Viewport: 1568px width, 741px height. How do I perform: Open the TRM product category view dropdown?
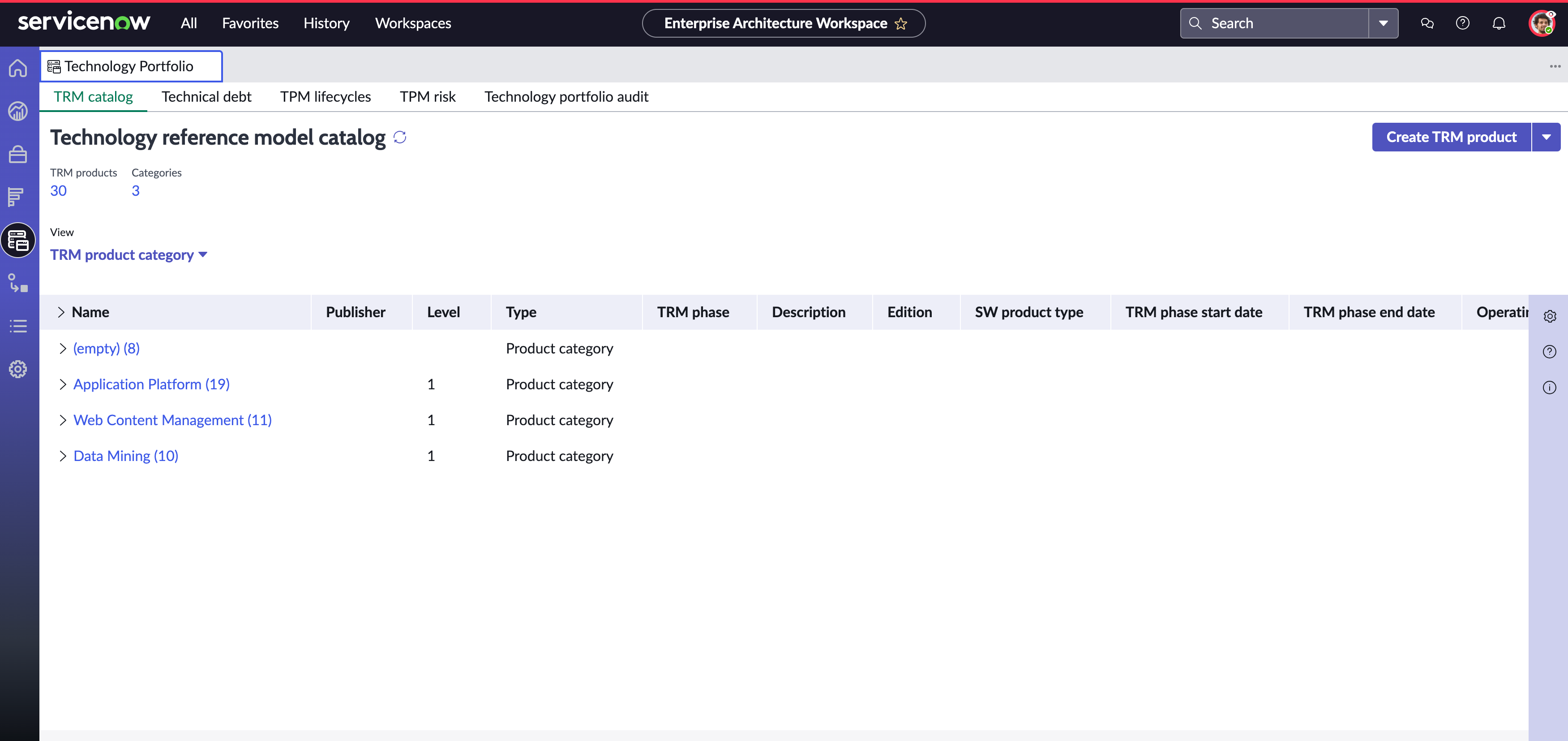tap(129, 254)
